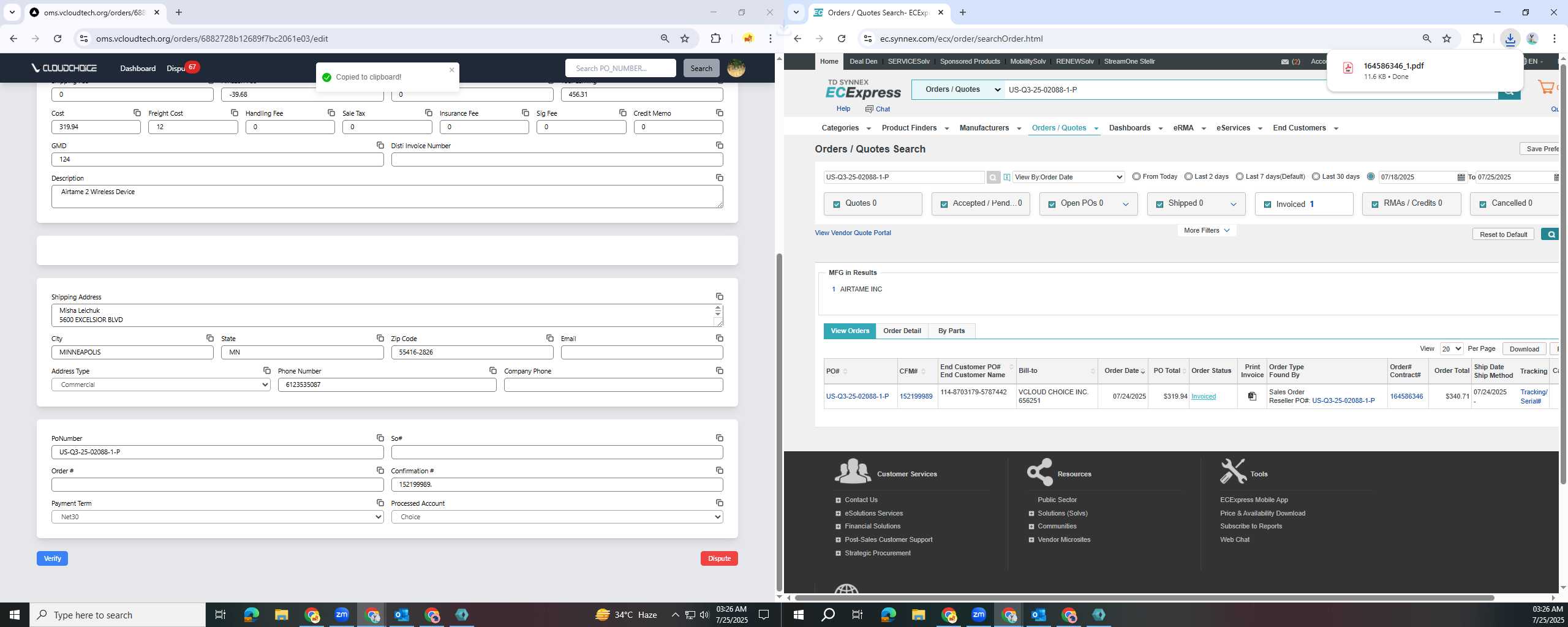
Task: Open Dashboard in CloudChoice navbar
Action: pos(138,68)
